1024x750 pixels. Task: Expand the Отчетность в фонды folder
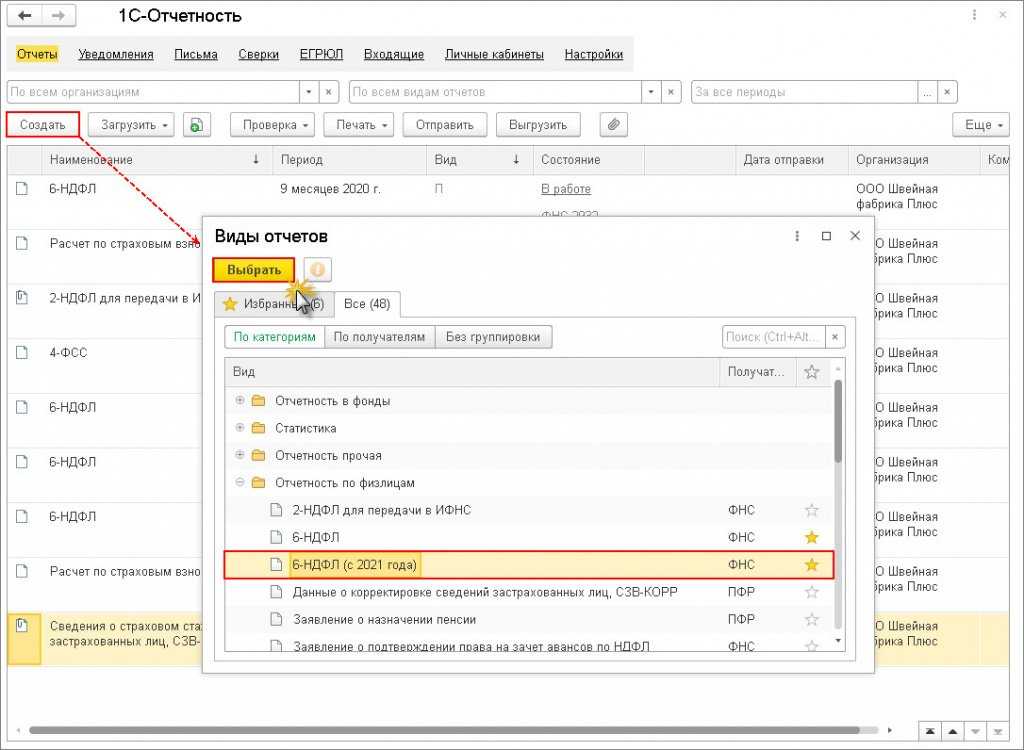click(x=240, y=401)
